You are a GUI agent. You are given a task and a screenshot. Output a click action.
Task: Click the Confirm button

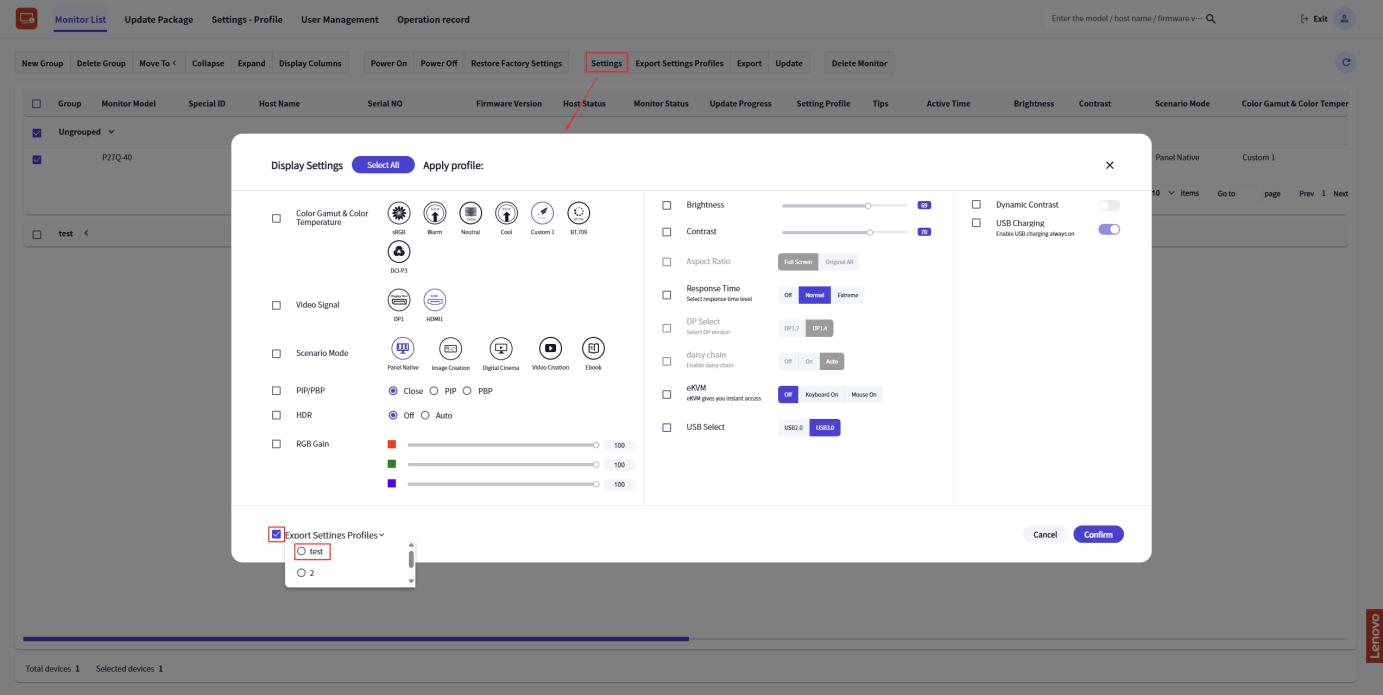tap(1098, 534)
